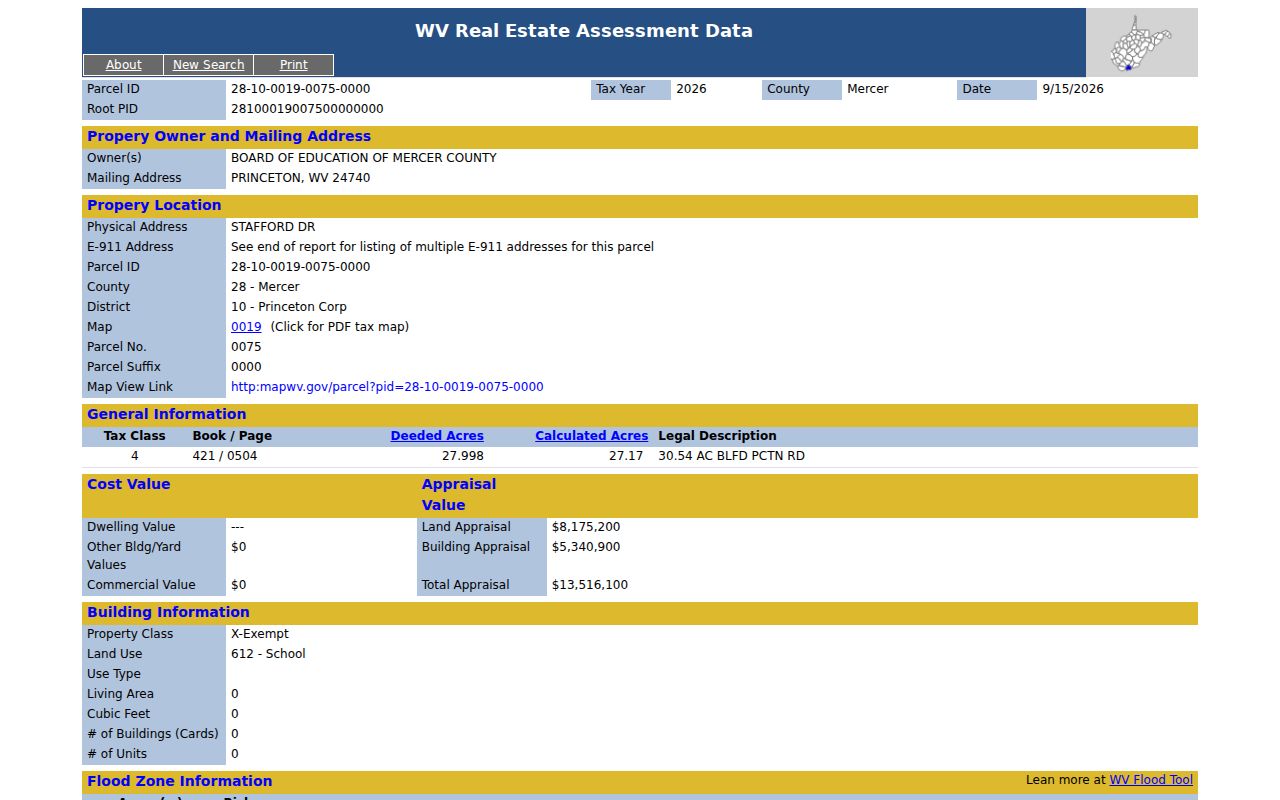The width and height of the screenshot is (1280, 800).
Task: Click the Propery Location section heading
Action: click(x=154, y=205)
